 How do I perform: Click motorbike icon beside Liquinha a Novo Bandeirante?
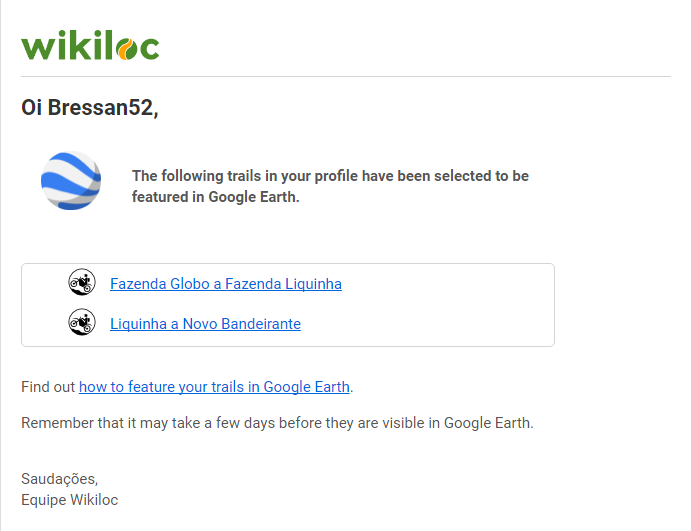(82, 322)
